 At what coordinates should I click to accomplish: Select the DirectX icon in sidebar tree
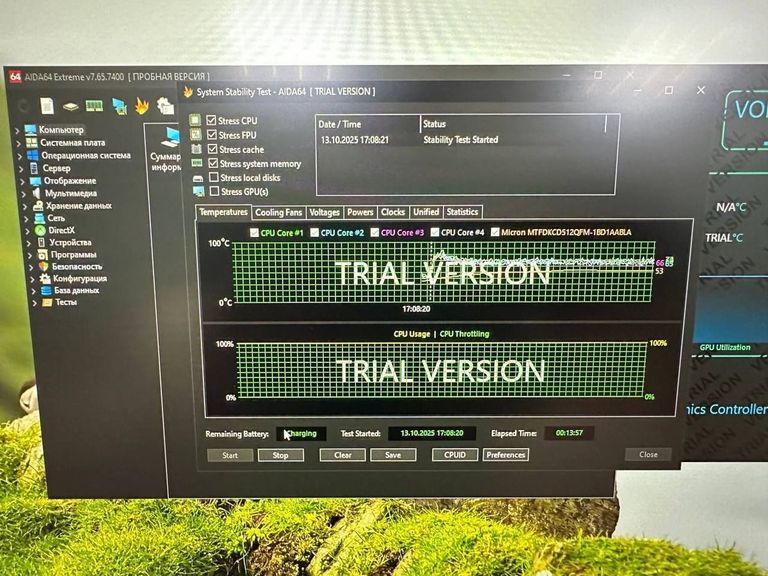coord(39,230)
